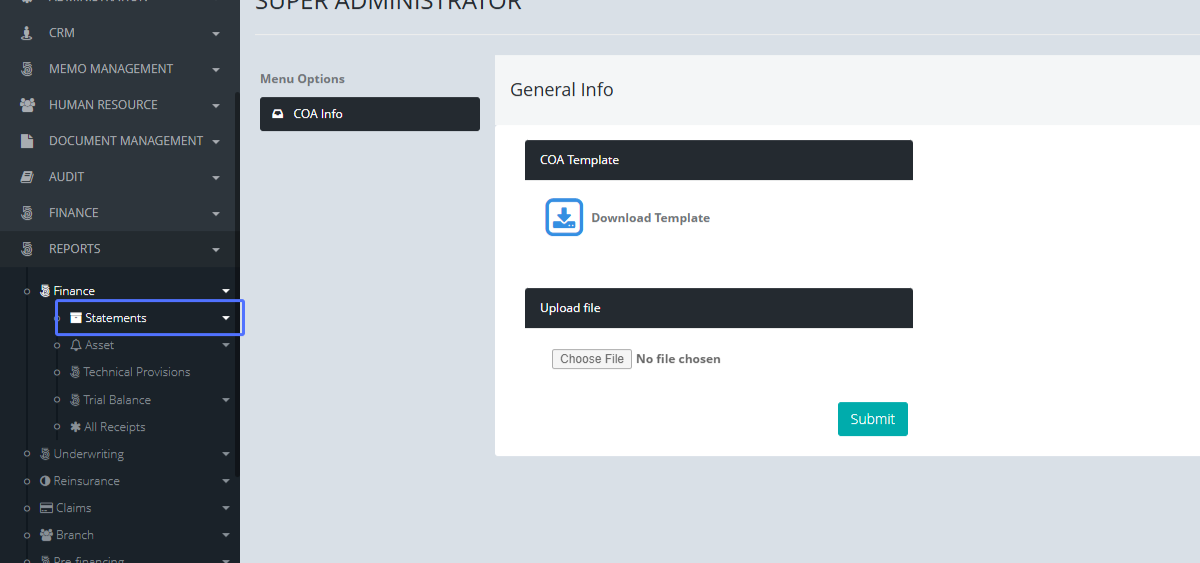Click the Download Template link text
Image resolution: width=1200 pixels, height=563 pixels.
[x=650, y=218]
